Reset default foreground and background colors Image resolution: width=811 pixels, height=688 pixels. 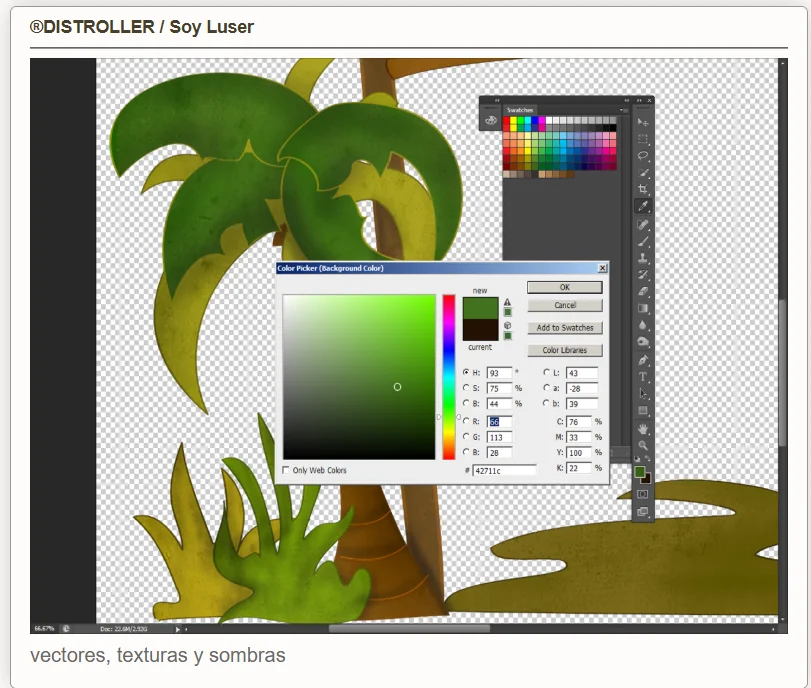pos(637,459)
